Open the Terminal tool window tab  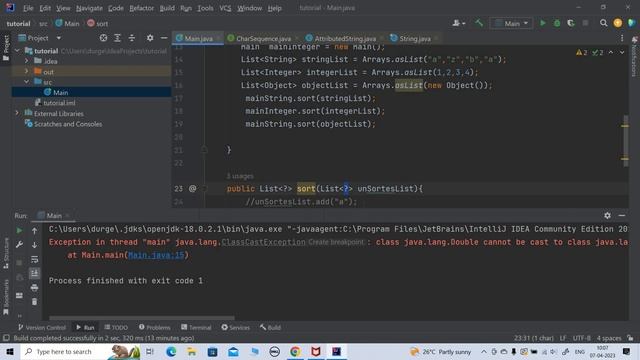coord(196,327)
